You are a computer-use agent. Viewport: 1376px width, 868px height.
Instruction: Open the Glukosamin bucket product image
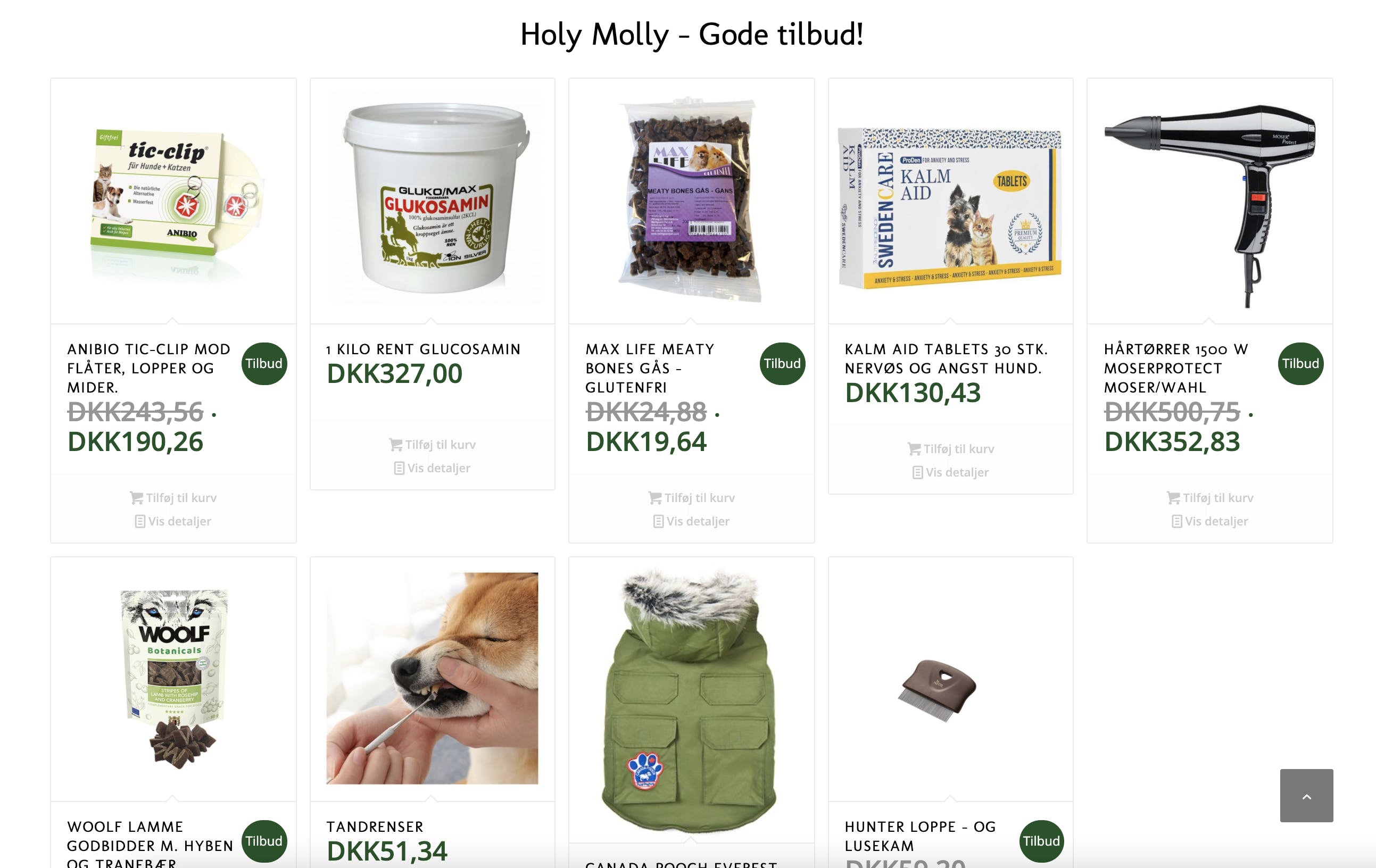click(433, 200)
